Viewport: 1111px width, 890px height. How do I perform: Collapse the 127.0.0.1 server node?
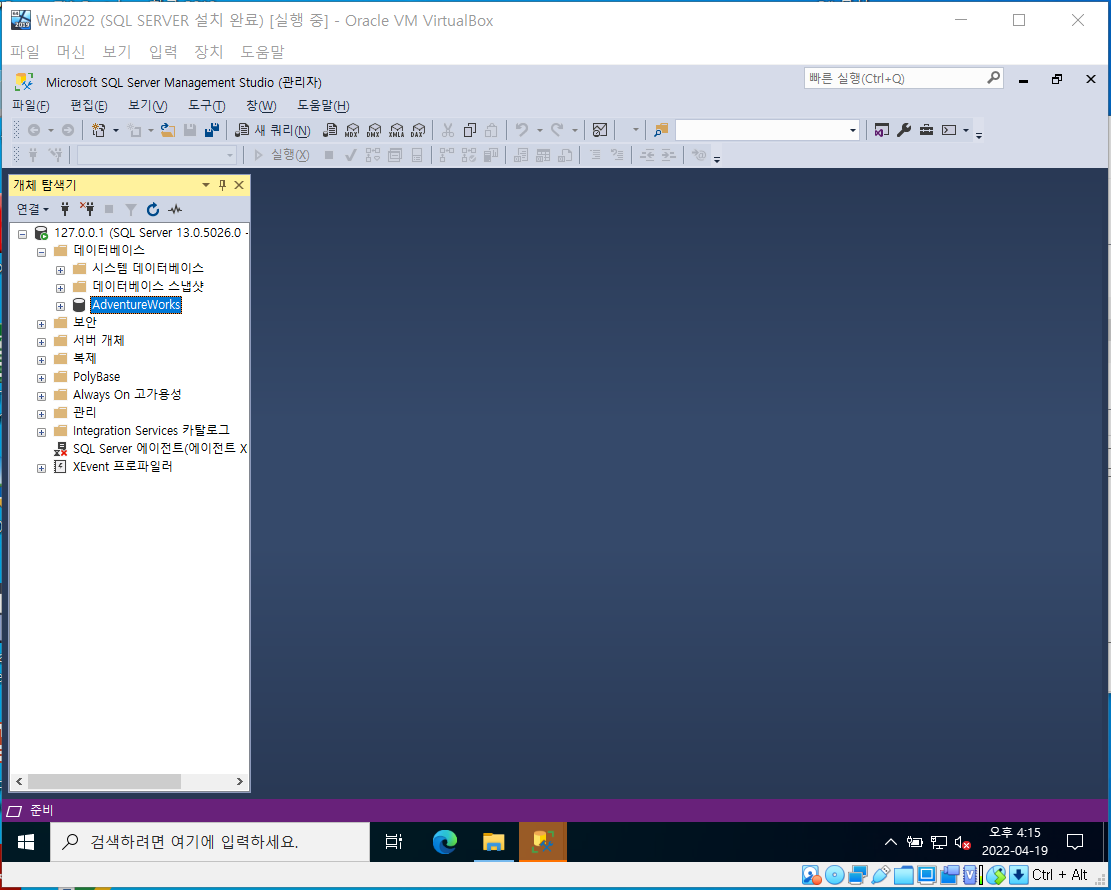[23, 234]
